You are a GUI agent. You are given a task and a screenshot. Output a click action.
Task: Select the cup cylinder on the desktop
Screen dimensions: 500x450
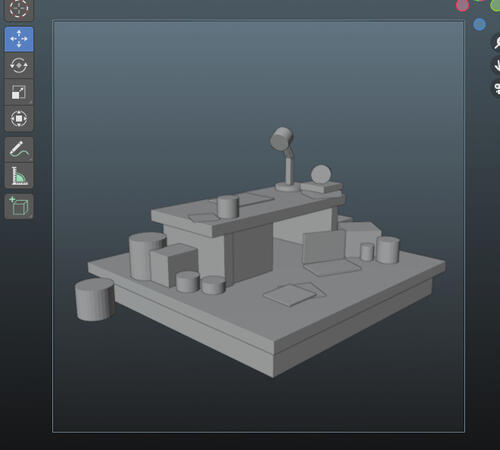[228, 207]
